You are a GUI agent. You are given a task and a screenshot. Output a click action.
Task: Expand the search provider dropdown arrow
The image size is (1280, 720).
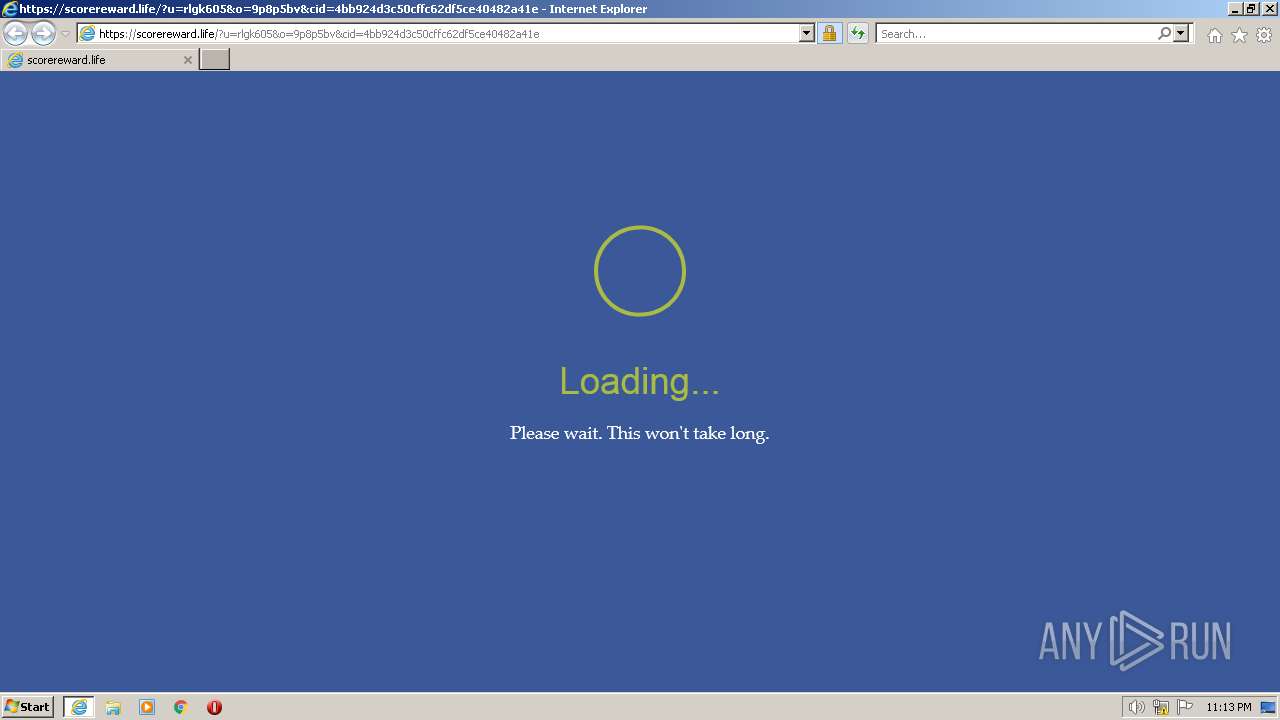coord(1181,33)
